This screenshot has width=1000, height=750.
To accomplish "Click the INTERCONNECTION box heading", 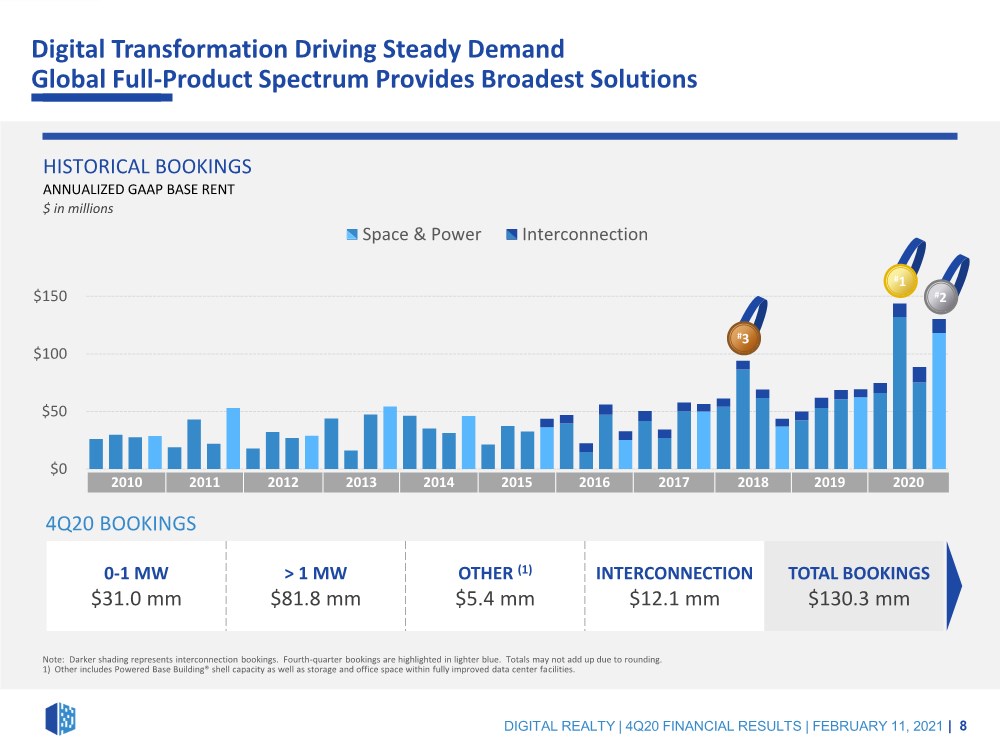I will click(x=674, y=573).
